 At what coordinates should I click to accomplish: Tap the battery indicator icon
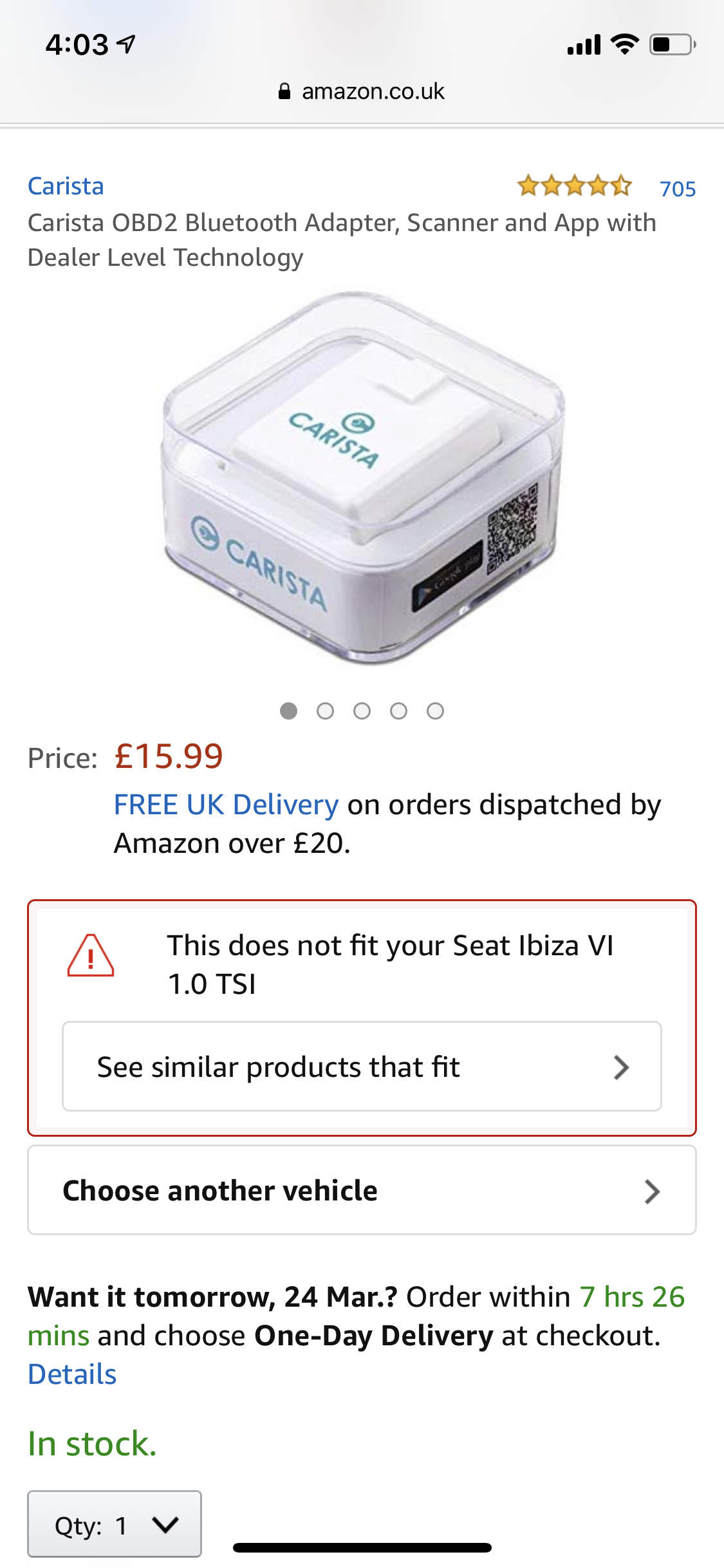[672, 44]
